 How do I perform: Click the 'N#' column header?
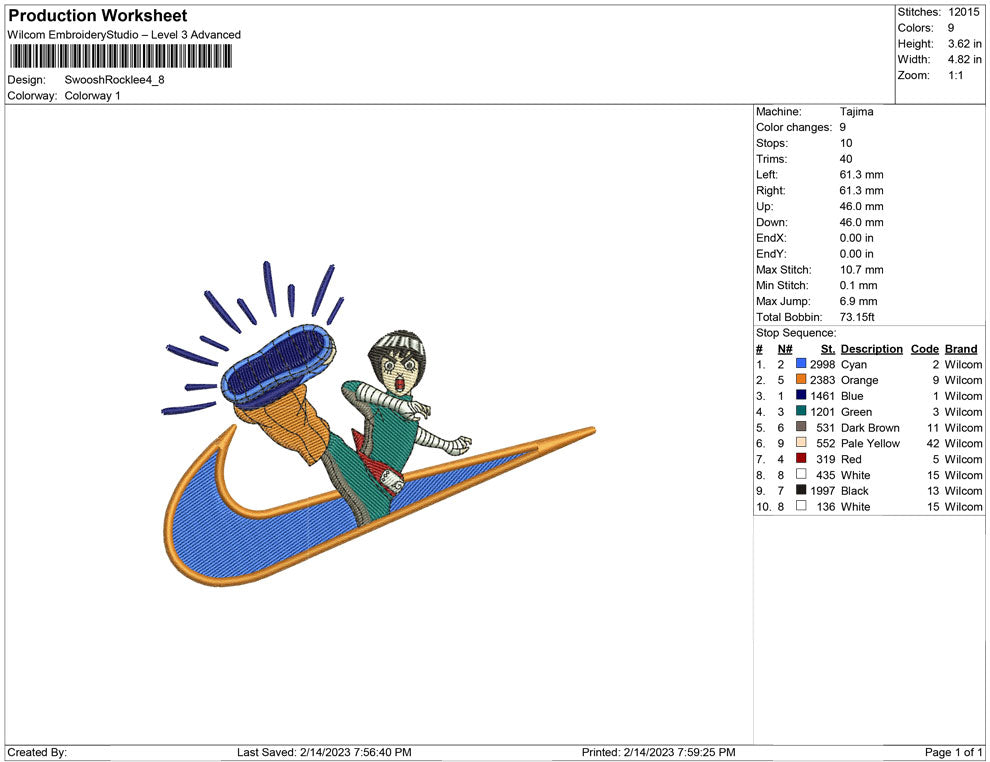(x=785, y=349)
